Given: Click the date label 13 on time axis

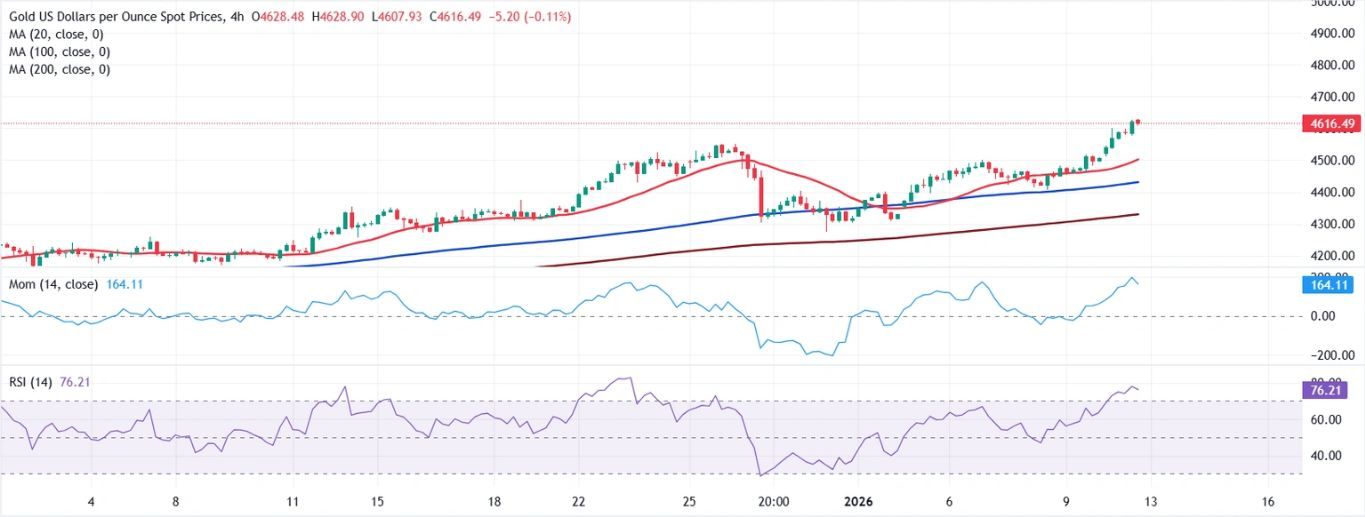Looking at the screenshot, I should click(x=1151, y=502).
